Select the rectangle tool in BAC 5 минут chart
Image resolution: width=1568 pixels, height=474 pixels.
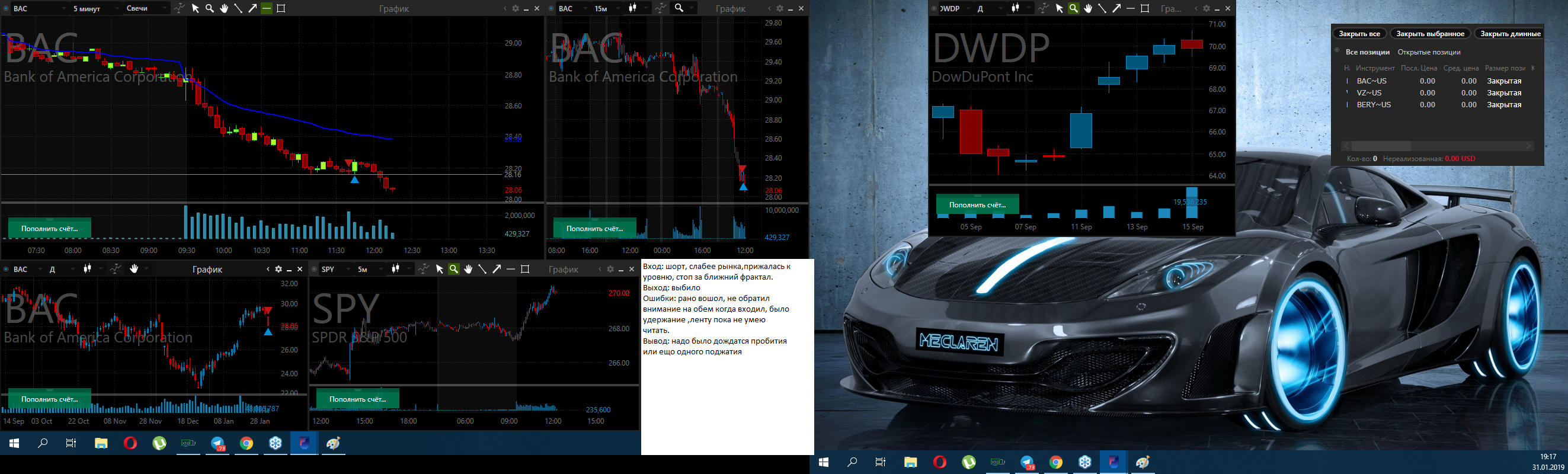tap(281, 8)
